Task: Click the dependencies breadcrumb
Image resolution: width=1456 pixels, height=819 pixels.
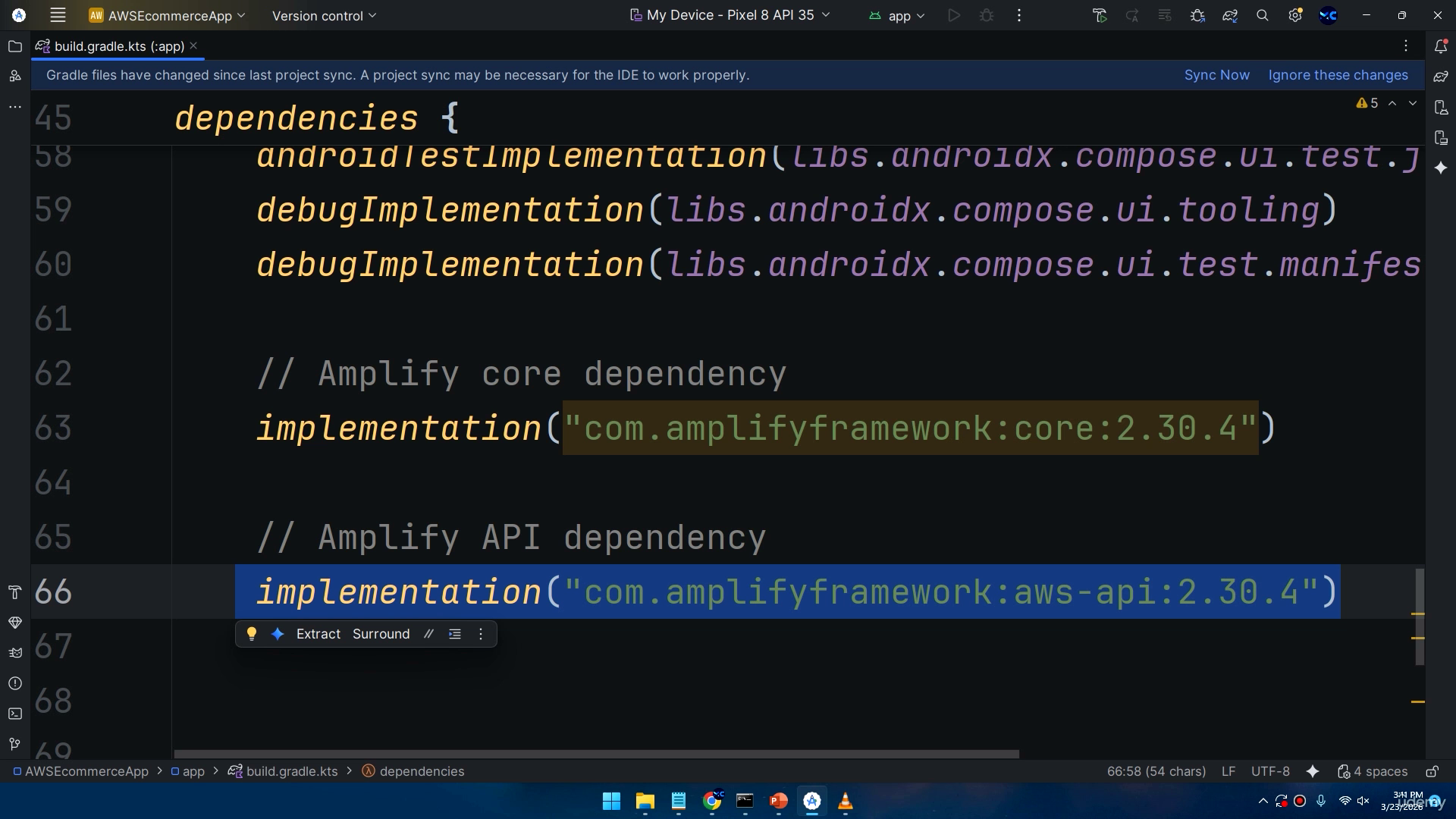Action: (413, 771)
